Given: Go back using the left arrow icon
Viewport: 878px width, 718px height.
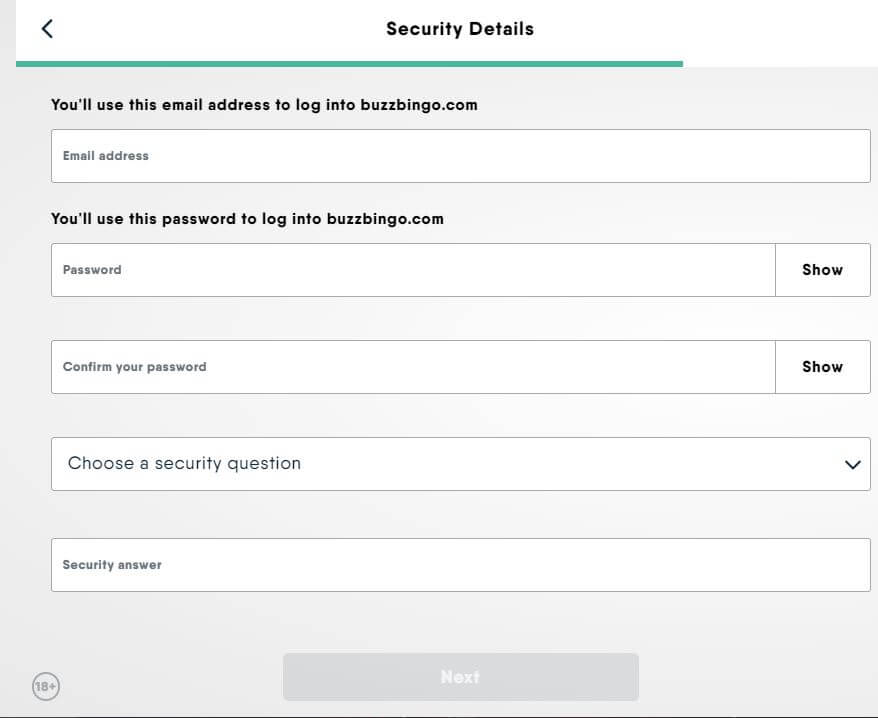Looking at the screenshot, I should (47, 29).
